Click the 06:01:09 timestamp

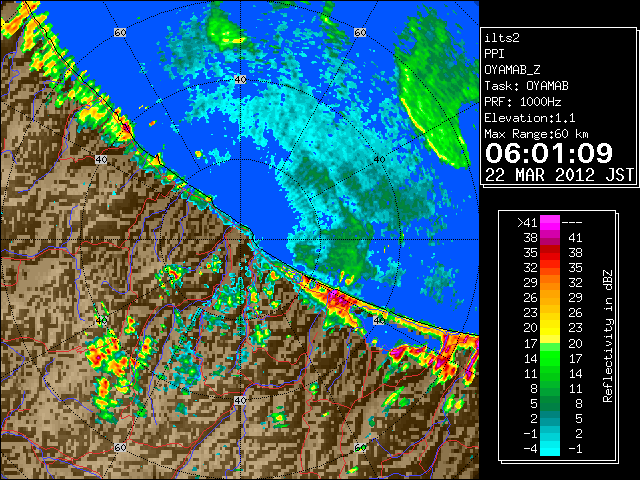click(549, 153)
